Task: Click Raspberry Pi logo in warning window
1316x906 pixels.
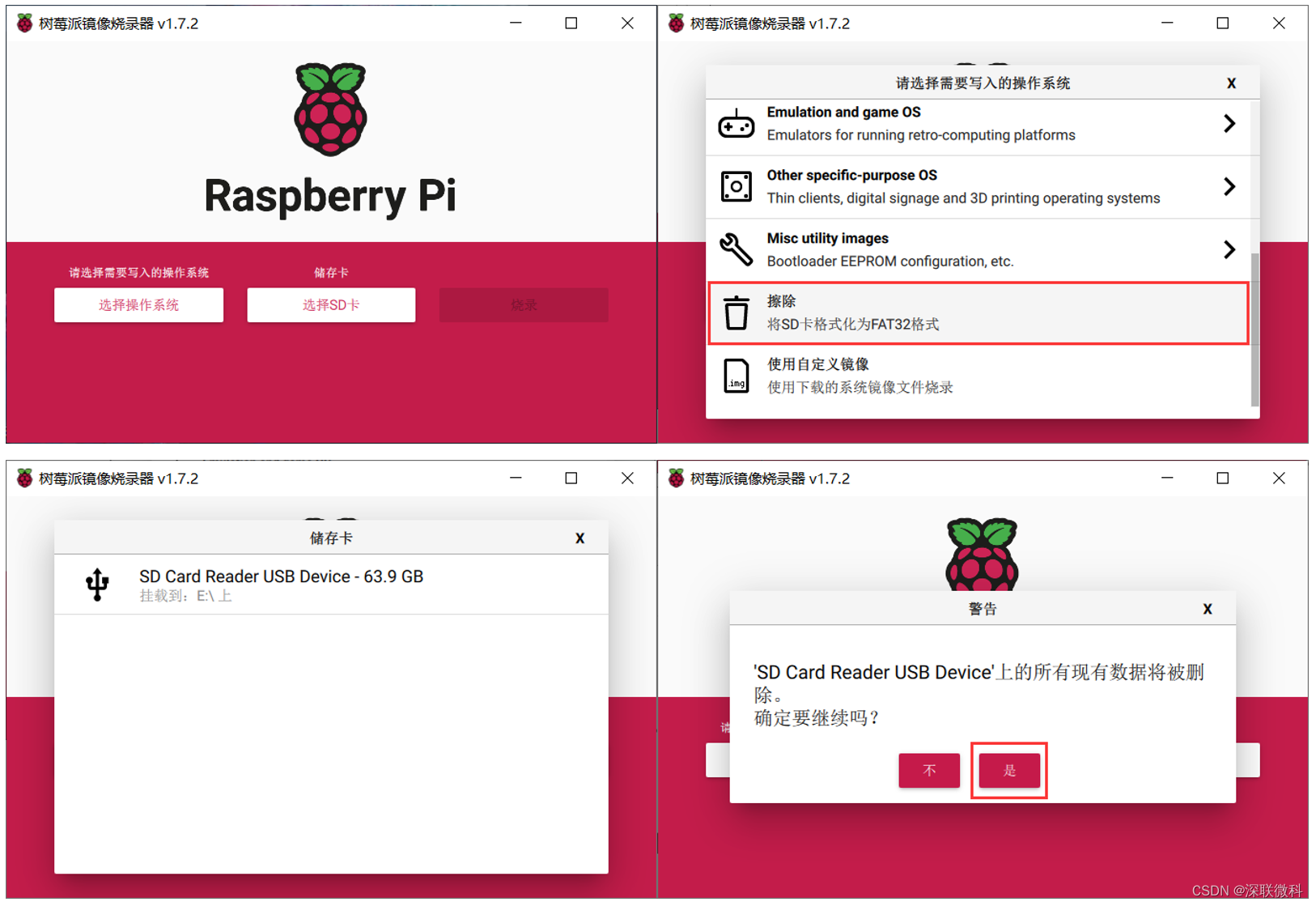Action: (982, 555)
